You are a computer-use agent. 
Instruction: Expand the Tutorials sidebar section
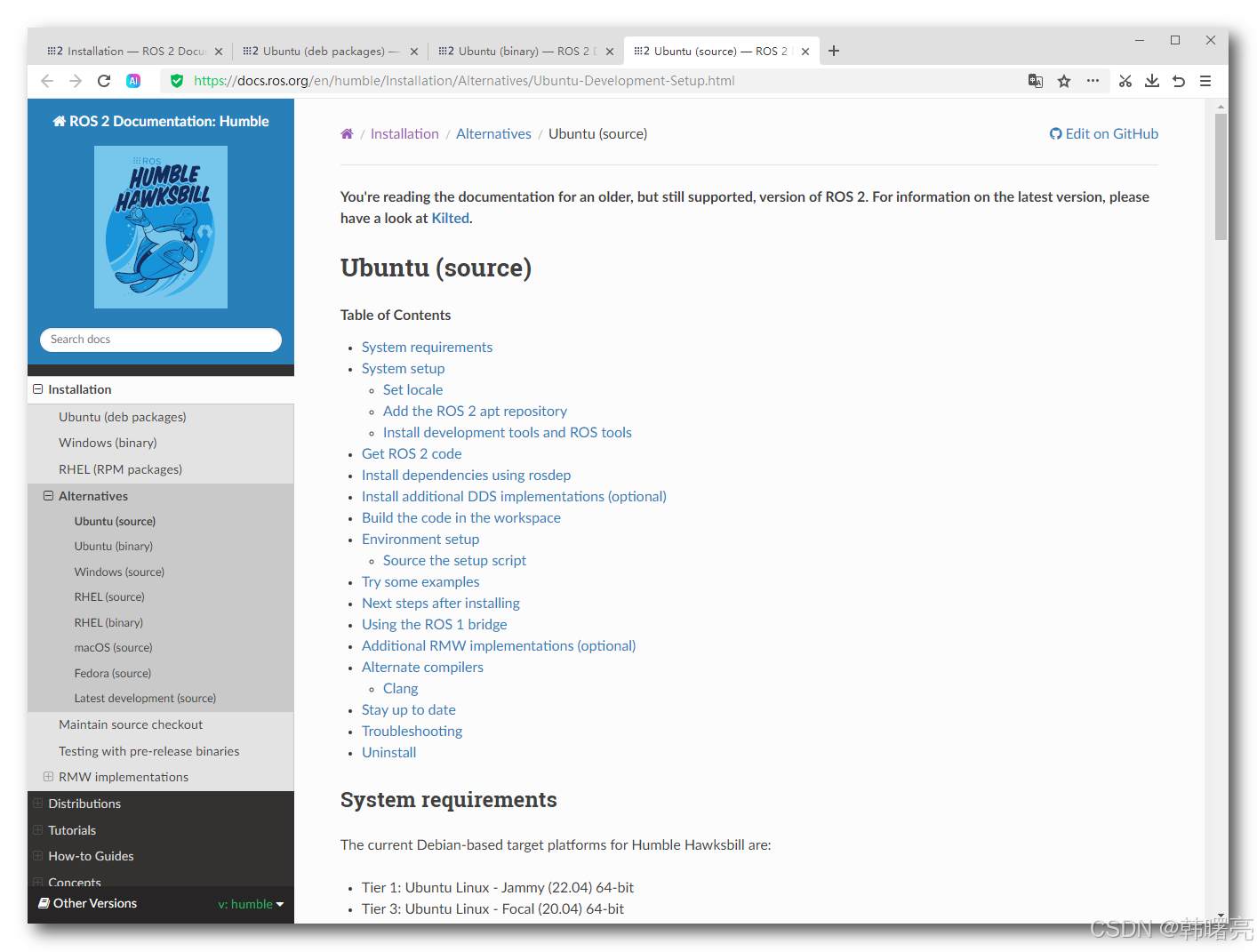(x=38, y=830)
